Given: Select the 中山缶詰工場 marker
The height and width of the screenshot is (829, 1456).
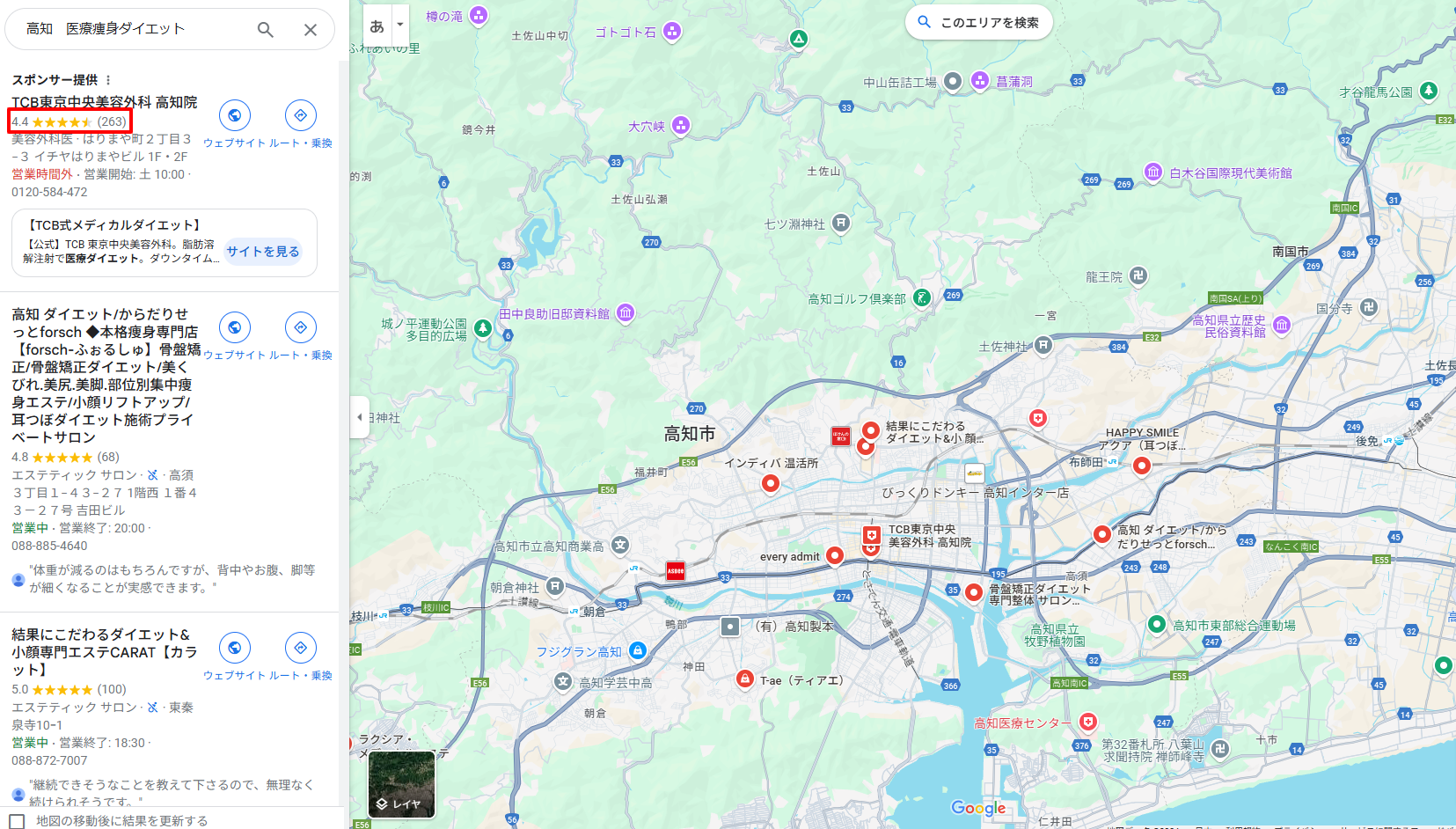Looking at the screenshot, I should 953,82.
